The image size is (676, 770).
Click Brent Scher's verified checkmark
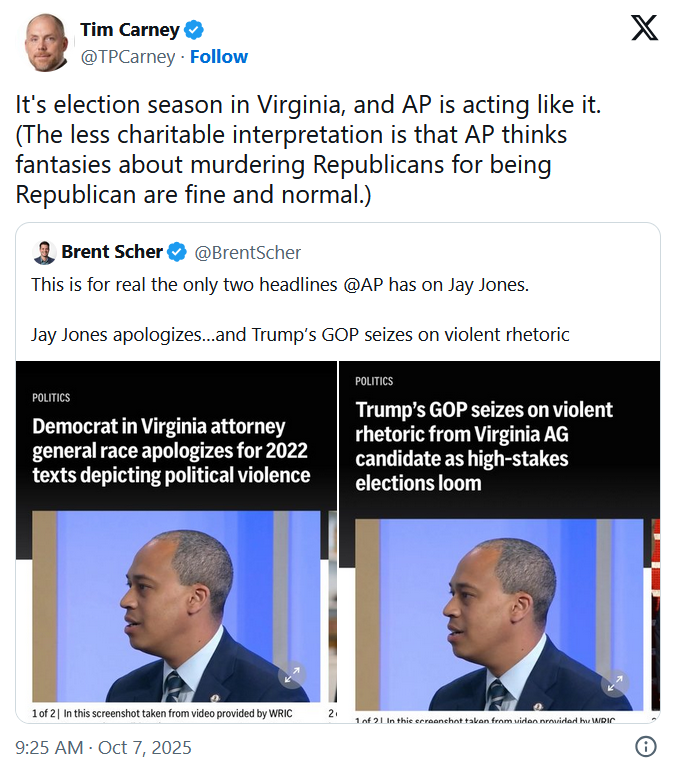[177, 252]
